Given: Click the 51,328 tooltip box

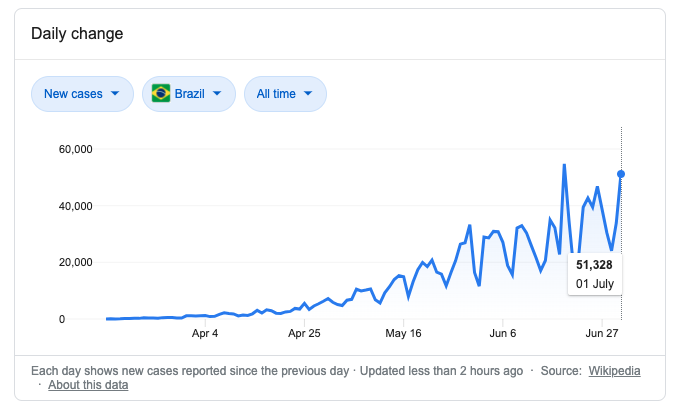Looking at the screenshot, I should click(x=596, y=273).
